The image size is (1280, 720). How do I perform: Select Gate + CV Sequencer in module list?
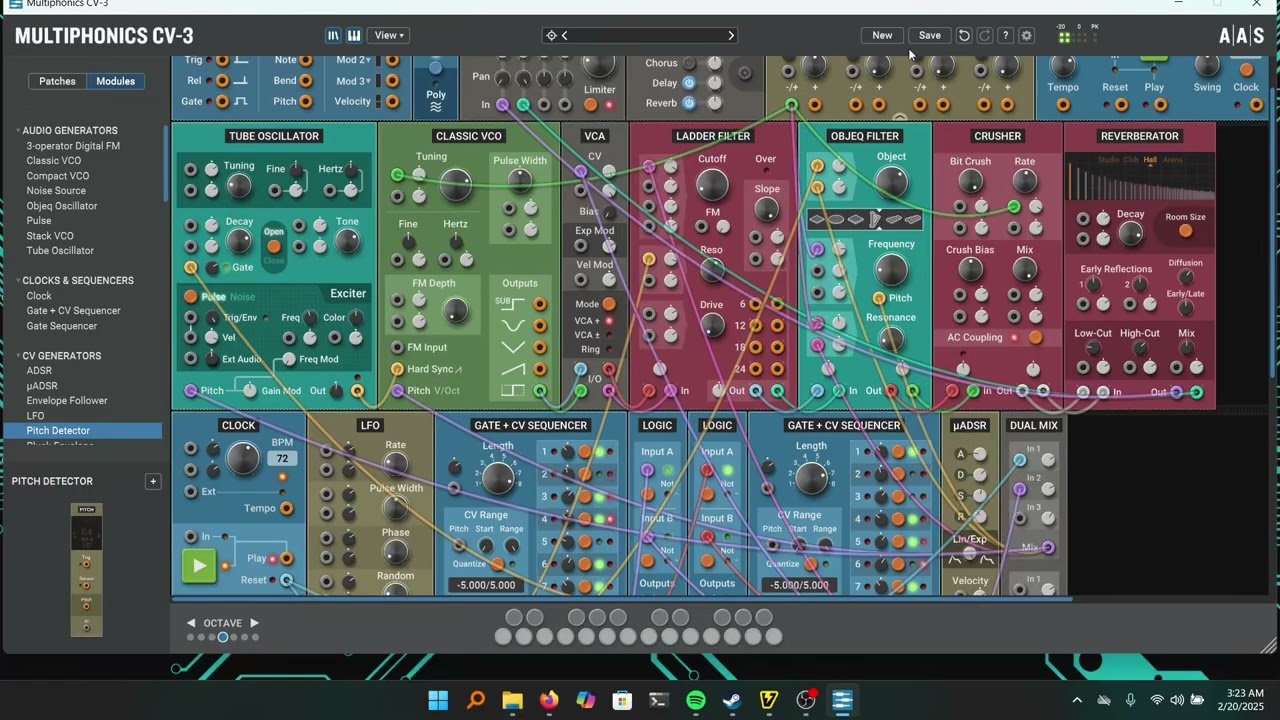[73, 311]
